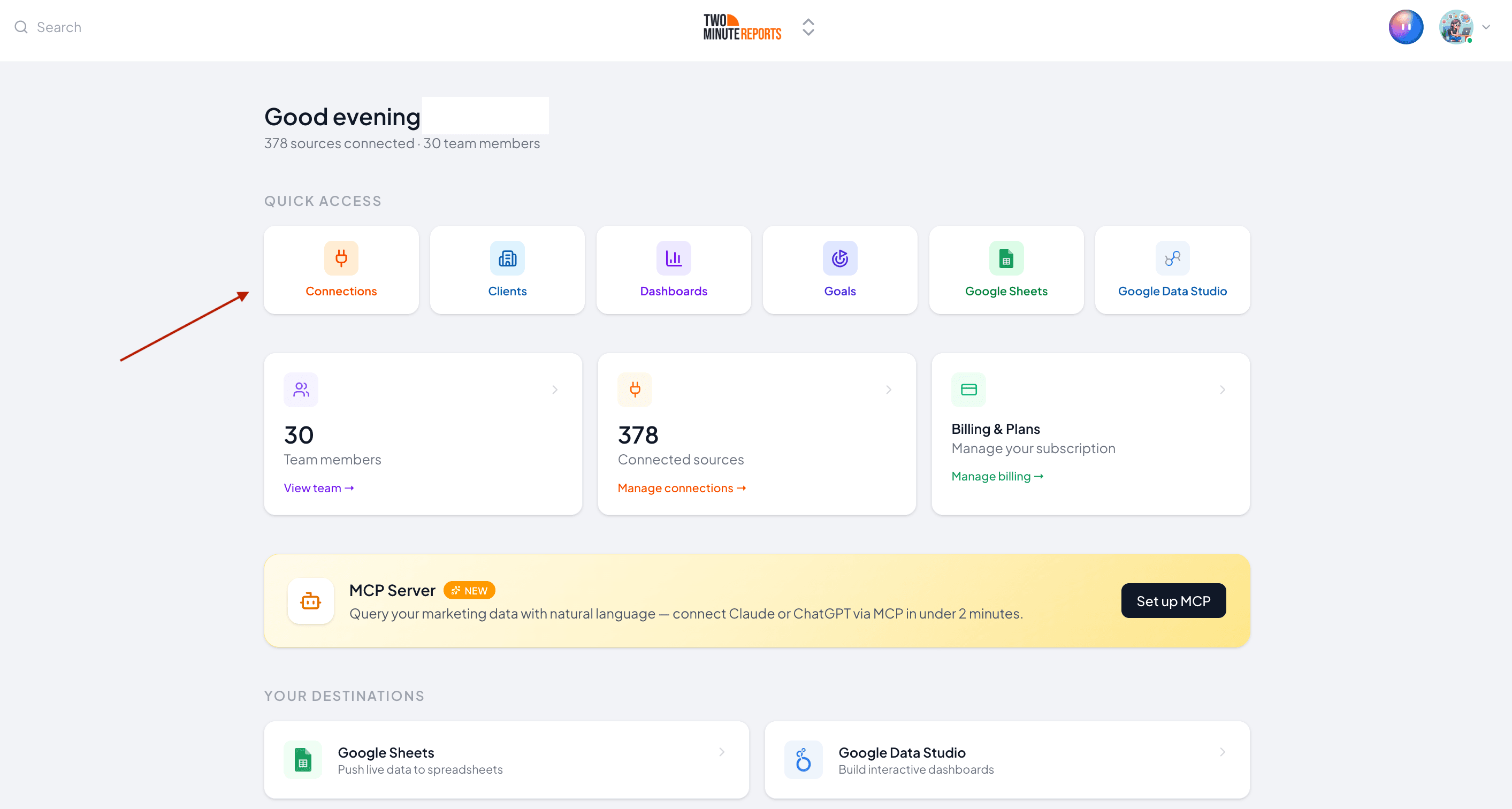Follow the Manage connections link
This screenshot has height=809, width=1512.
[x=682, y=488]
